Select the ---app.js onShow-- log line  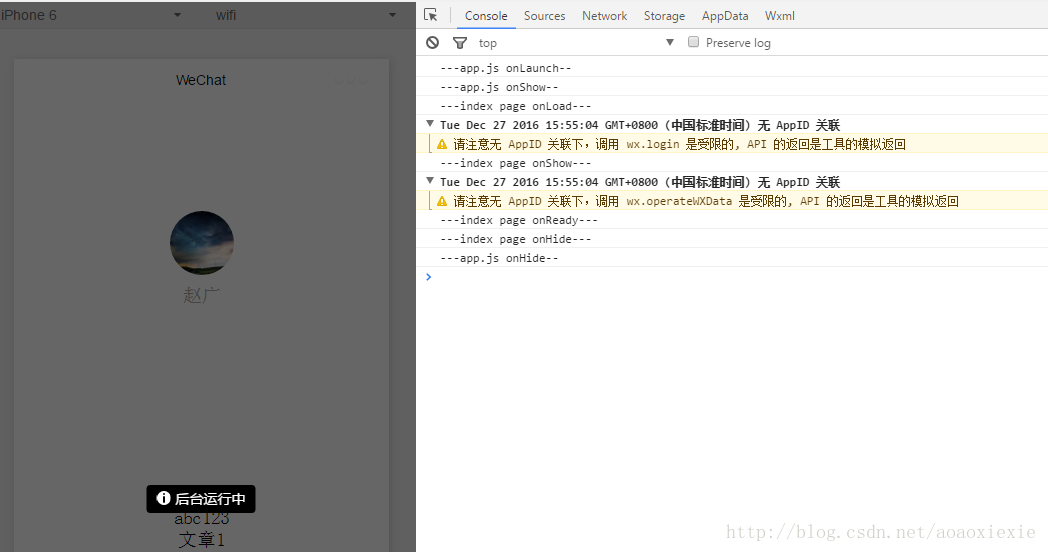point(499,87)
